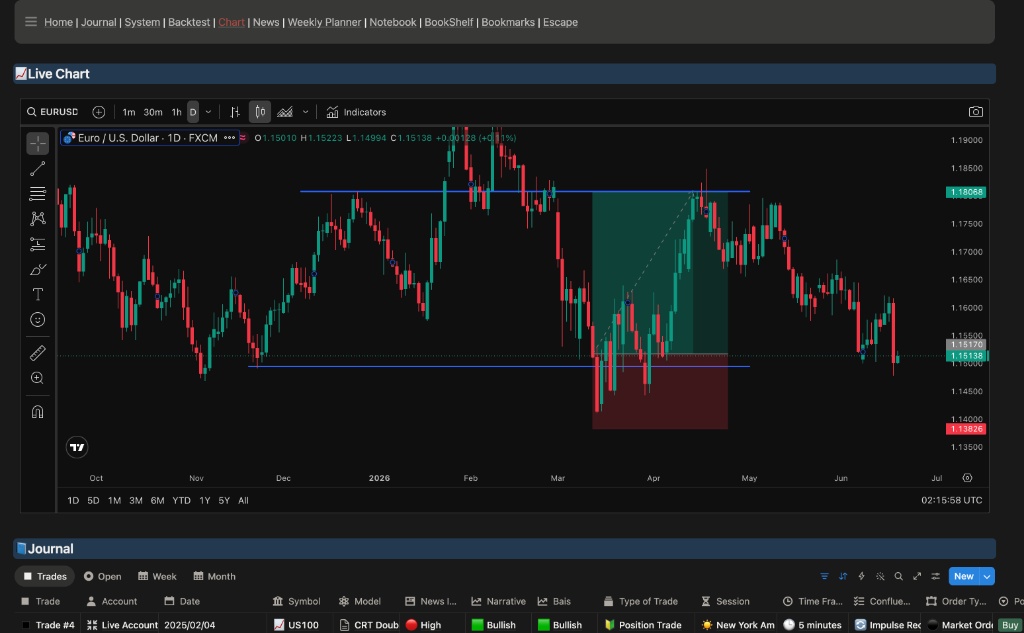Open chart settings gear near time axis
This screenshot has width=1024, height=633.
click(967, 478)
